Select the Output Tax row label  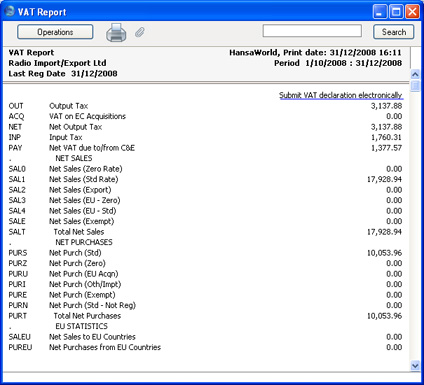69,106
